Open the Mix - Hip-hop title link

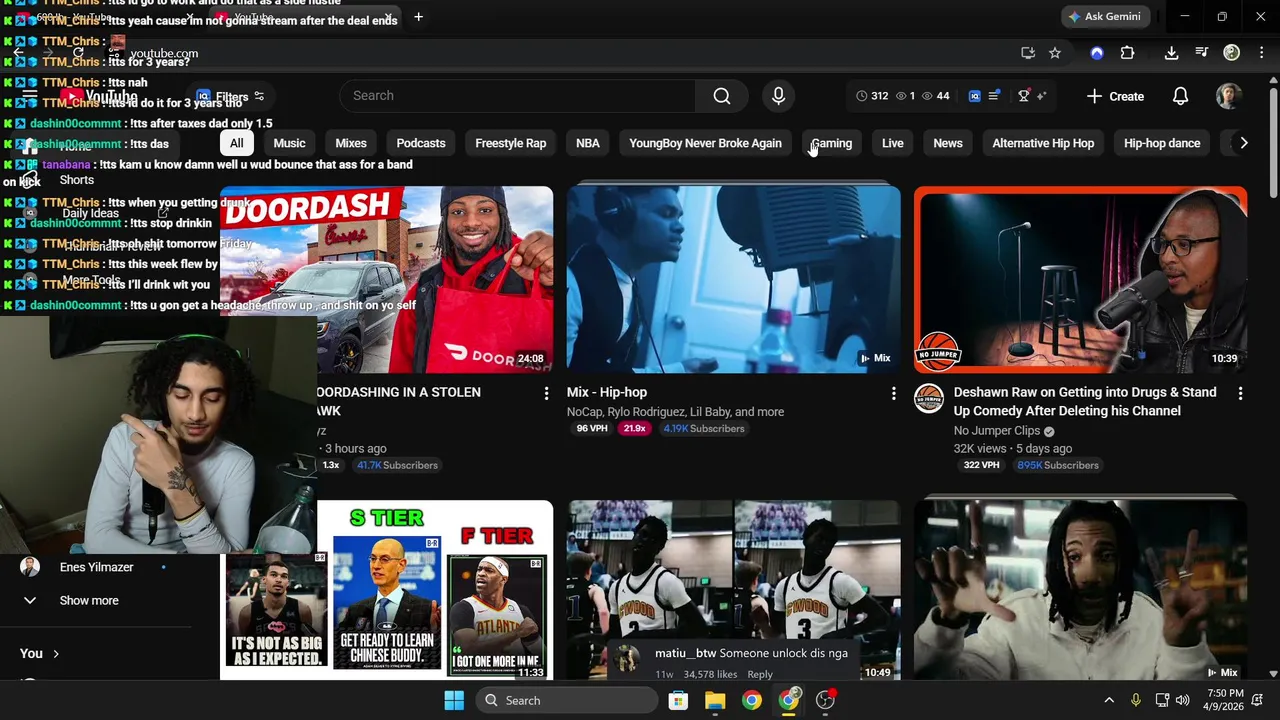tap(607, 392)
